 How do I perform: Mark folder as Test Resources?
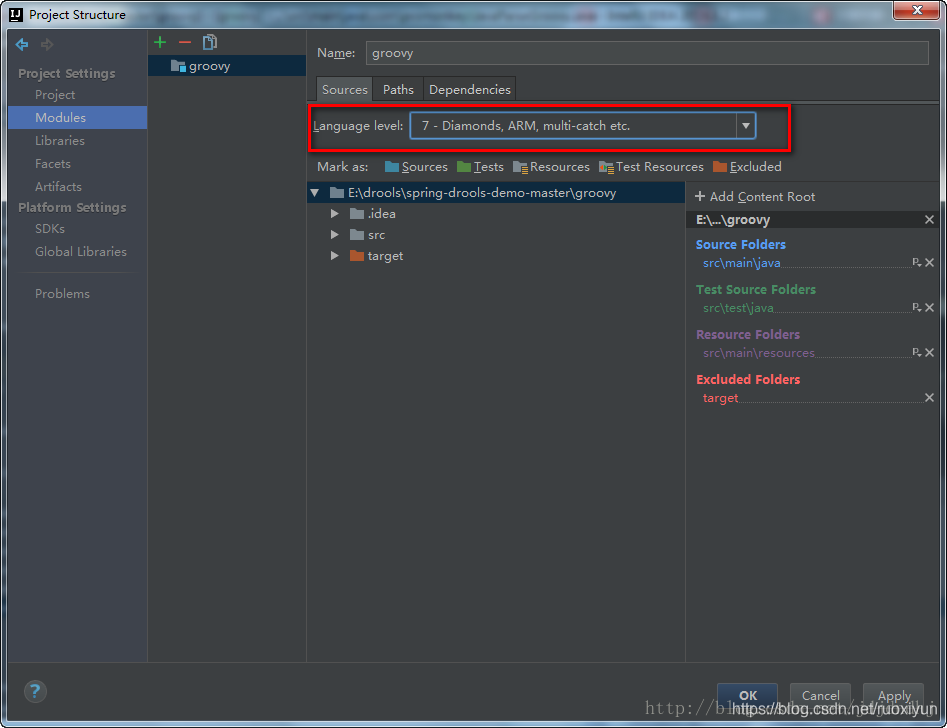coord(651,167)
